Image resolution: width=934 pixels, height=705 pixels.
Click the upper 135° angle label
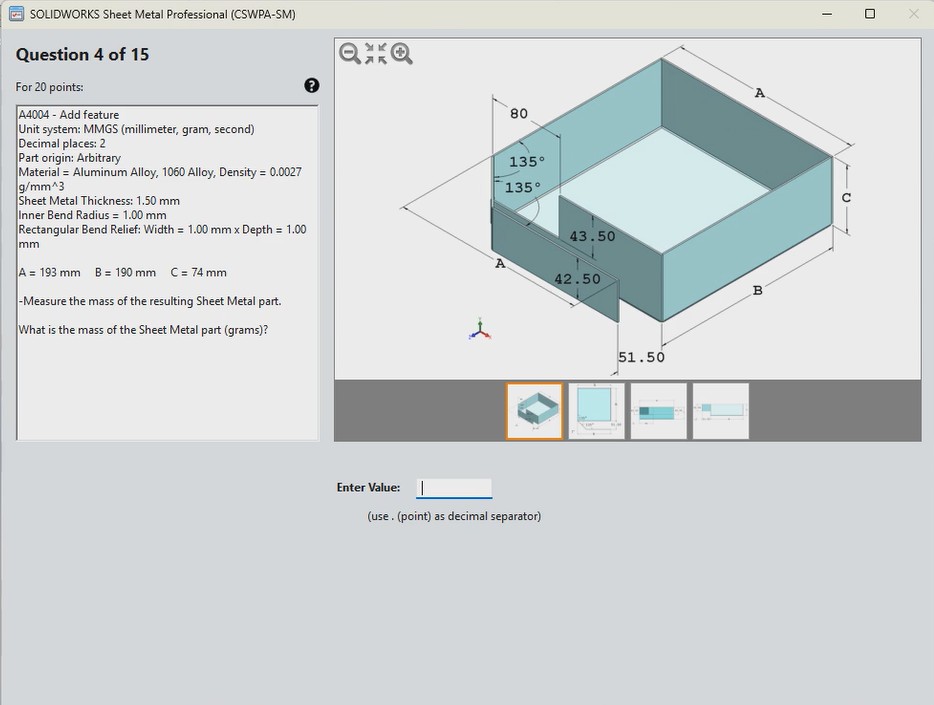pyautogui.click(x=527, y=162)
